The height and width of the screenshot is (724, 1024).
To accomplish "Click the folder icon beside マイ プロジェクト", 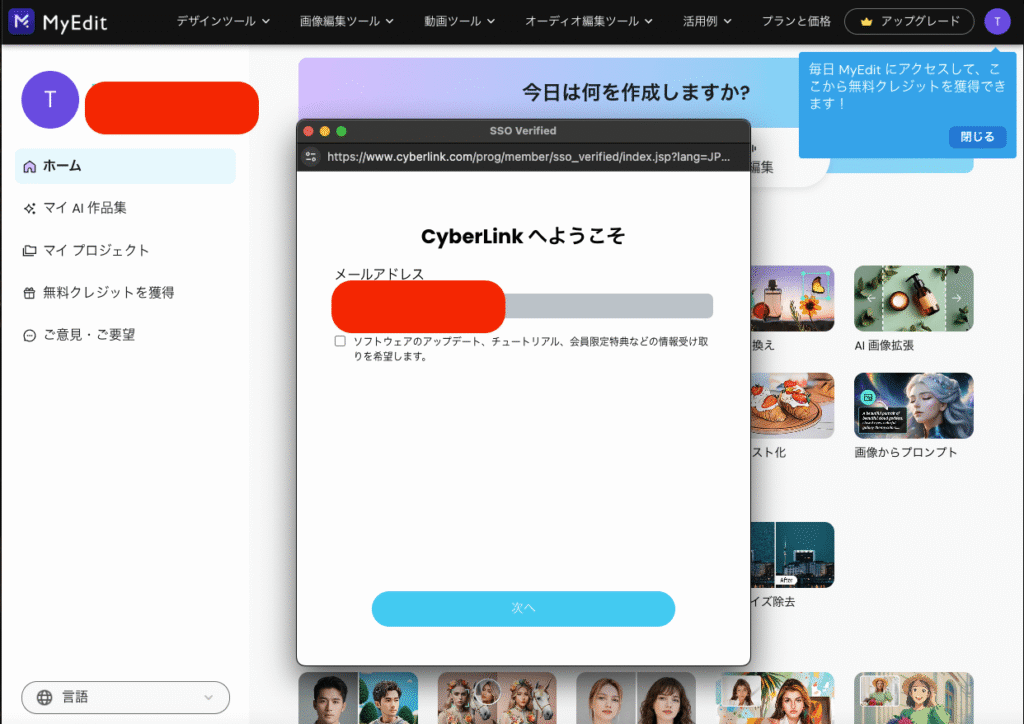I will [x=29, y=251].
